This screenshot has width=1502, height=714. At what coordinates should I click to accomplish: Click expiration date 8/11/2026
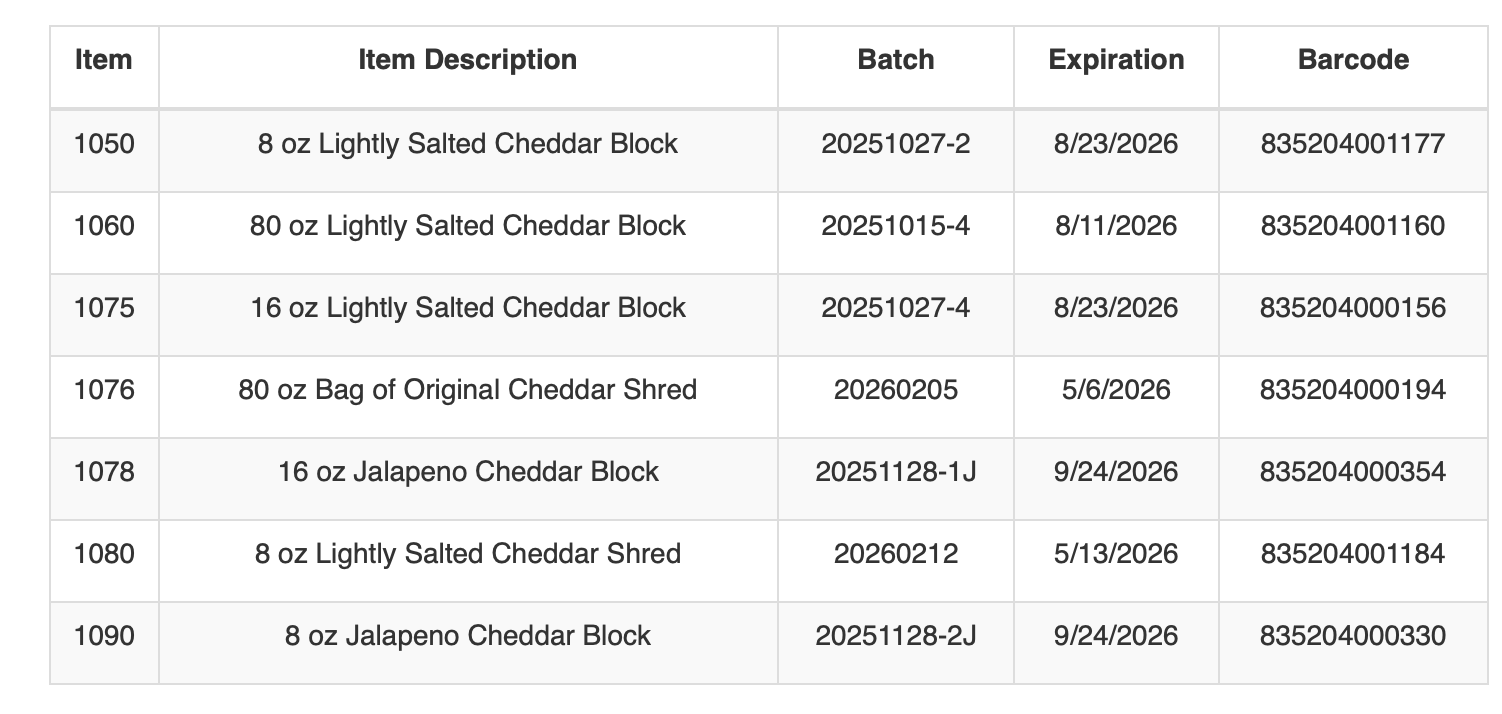point(1116,226)
